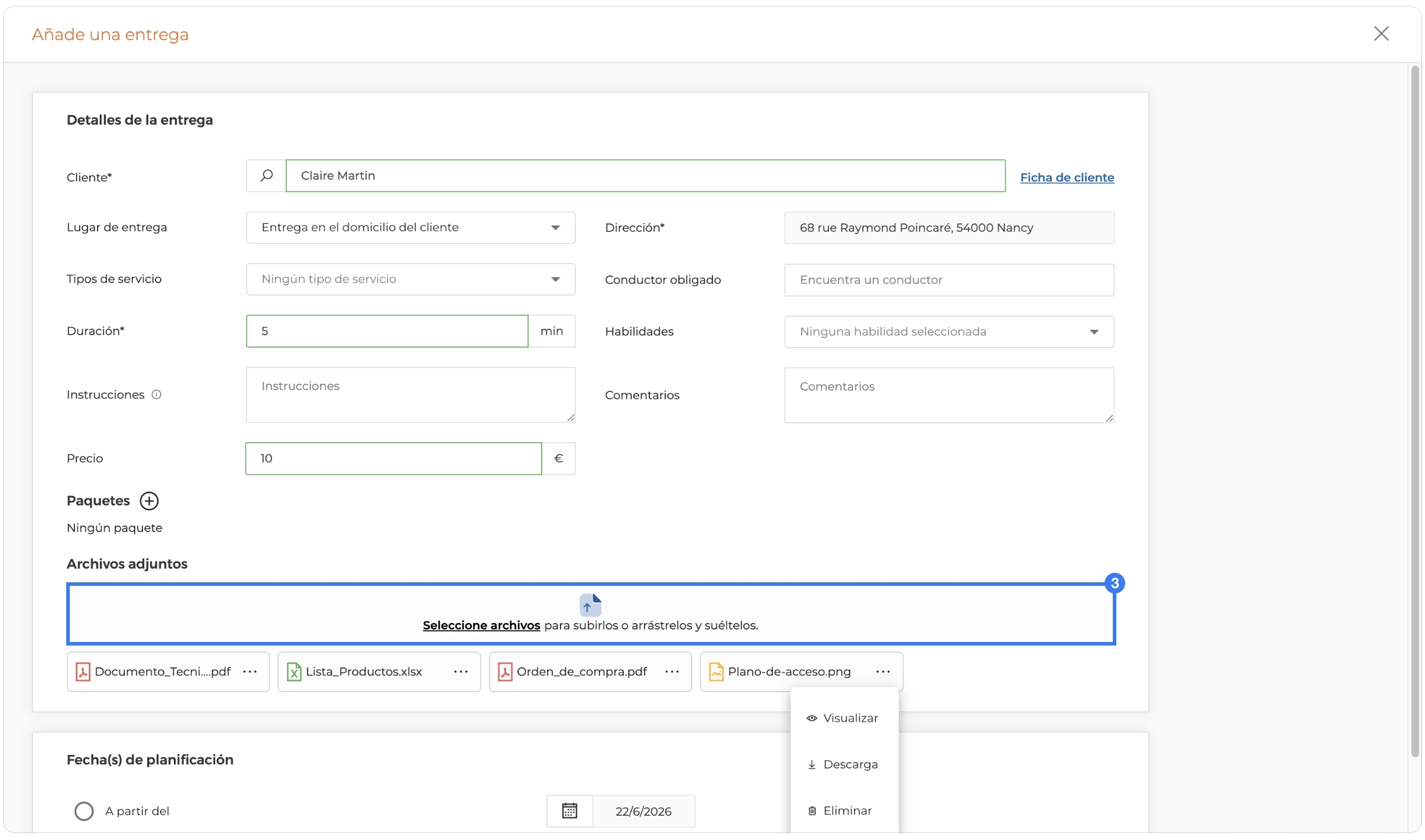The image size is (1425, 840).
Task: Focus the Instrucciones text area
Action: pos(411,395)
